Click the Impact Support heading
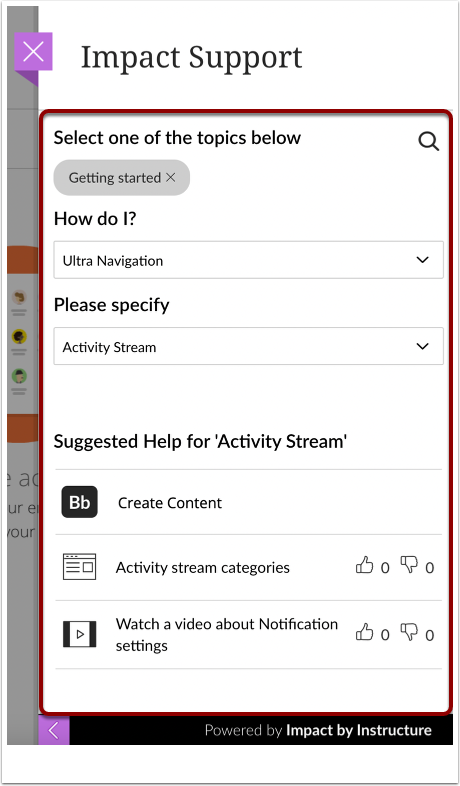The height and width of the screenshot is (786, 460). point(191,57)
